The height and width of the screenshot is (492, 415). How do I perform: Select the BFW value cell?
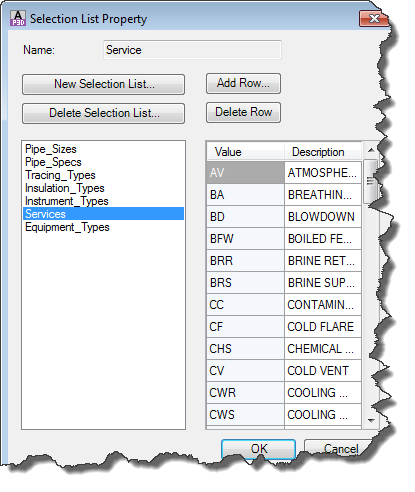coord(245,239)
